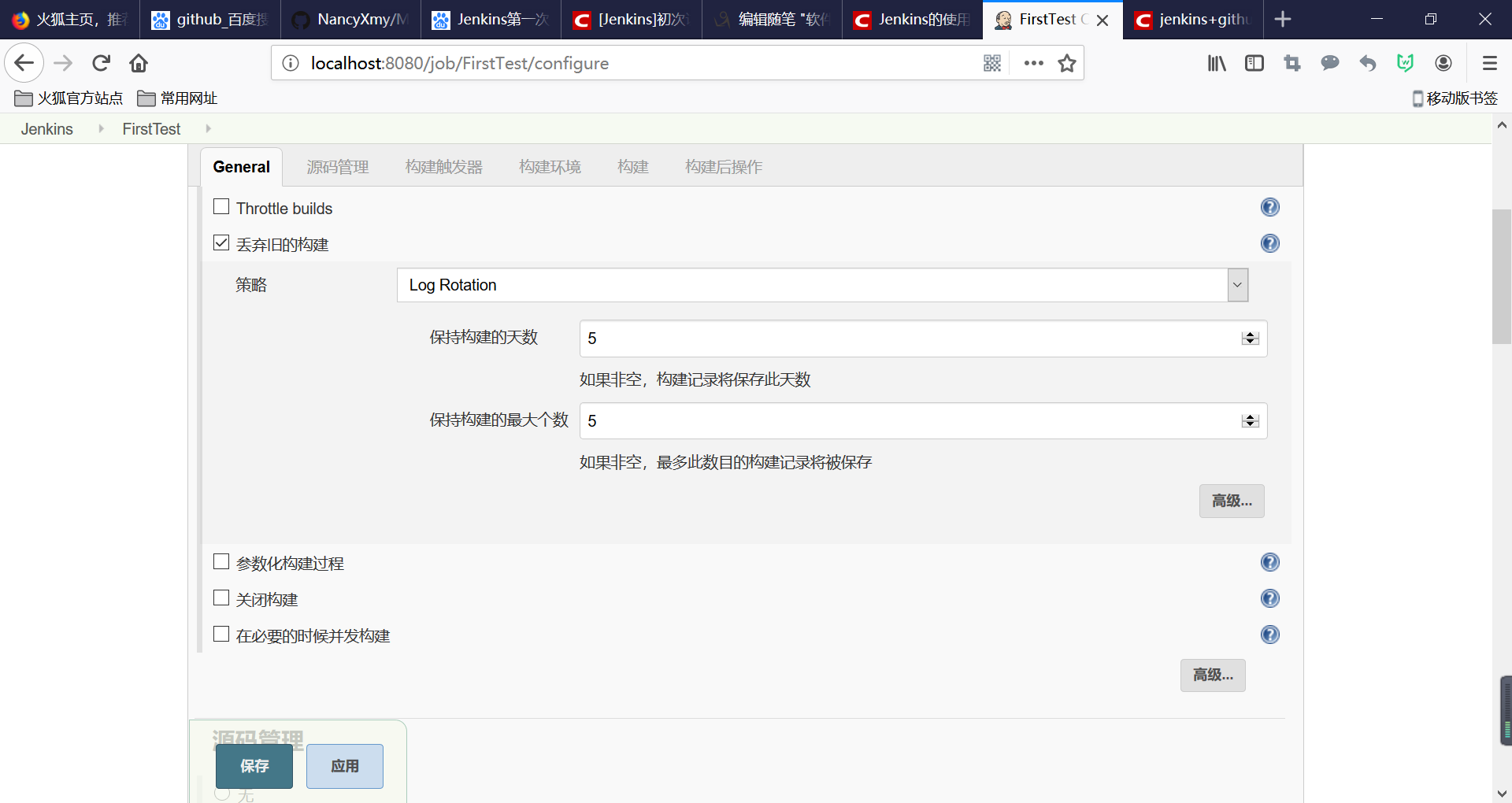Viewport: 1512px width, 803px height.
Task: Click the scrollbar down arrow
Action: click(1502, 794)
